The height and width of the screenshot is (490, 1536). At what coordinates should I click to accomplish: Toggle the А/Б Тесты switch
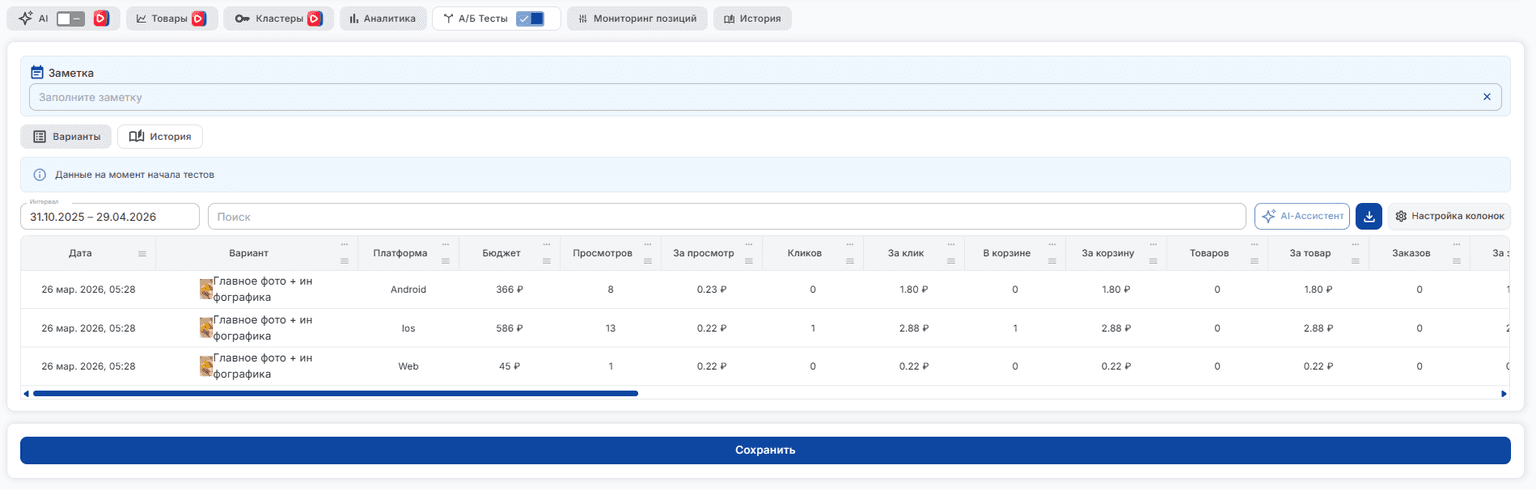(x=530, y=18)
